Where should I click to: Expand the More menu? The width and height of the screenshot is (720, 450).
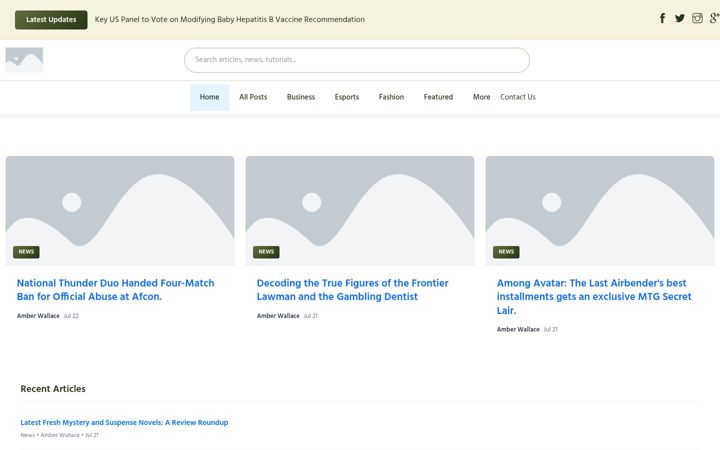481,97
